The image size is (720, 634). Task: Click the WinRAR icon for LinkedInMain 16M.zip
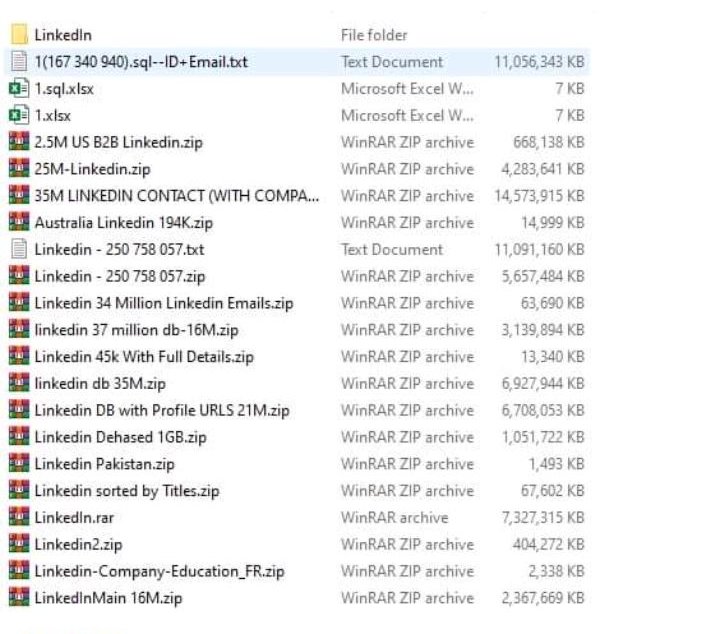tap(17, 598)
